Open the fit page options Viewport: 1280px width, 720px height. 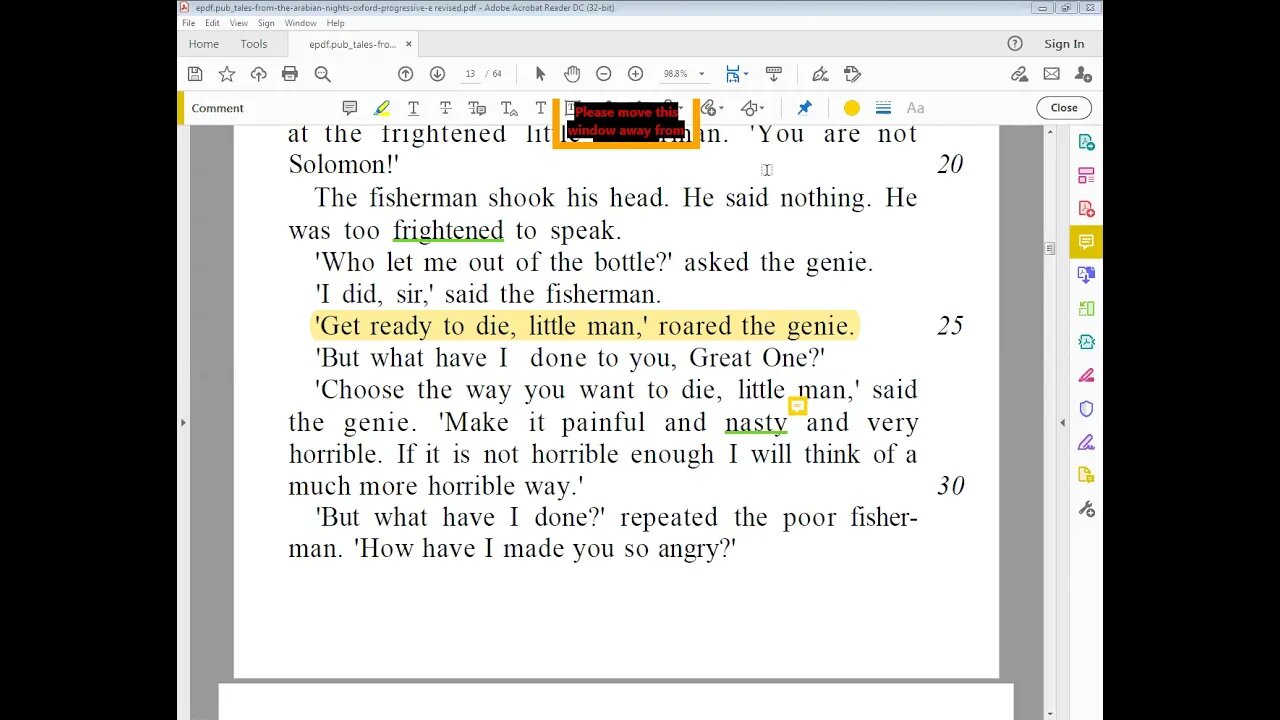tap(736, 74)
